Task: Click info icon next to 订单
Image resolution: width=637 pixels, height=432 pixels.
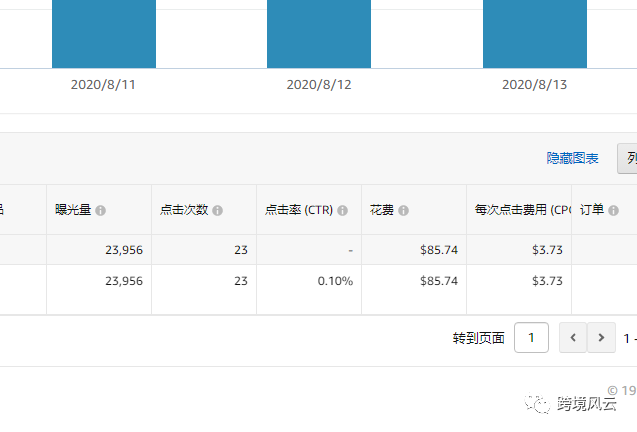Action: (613, 211)
